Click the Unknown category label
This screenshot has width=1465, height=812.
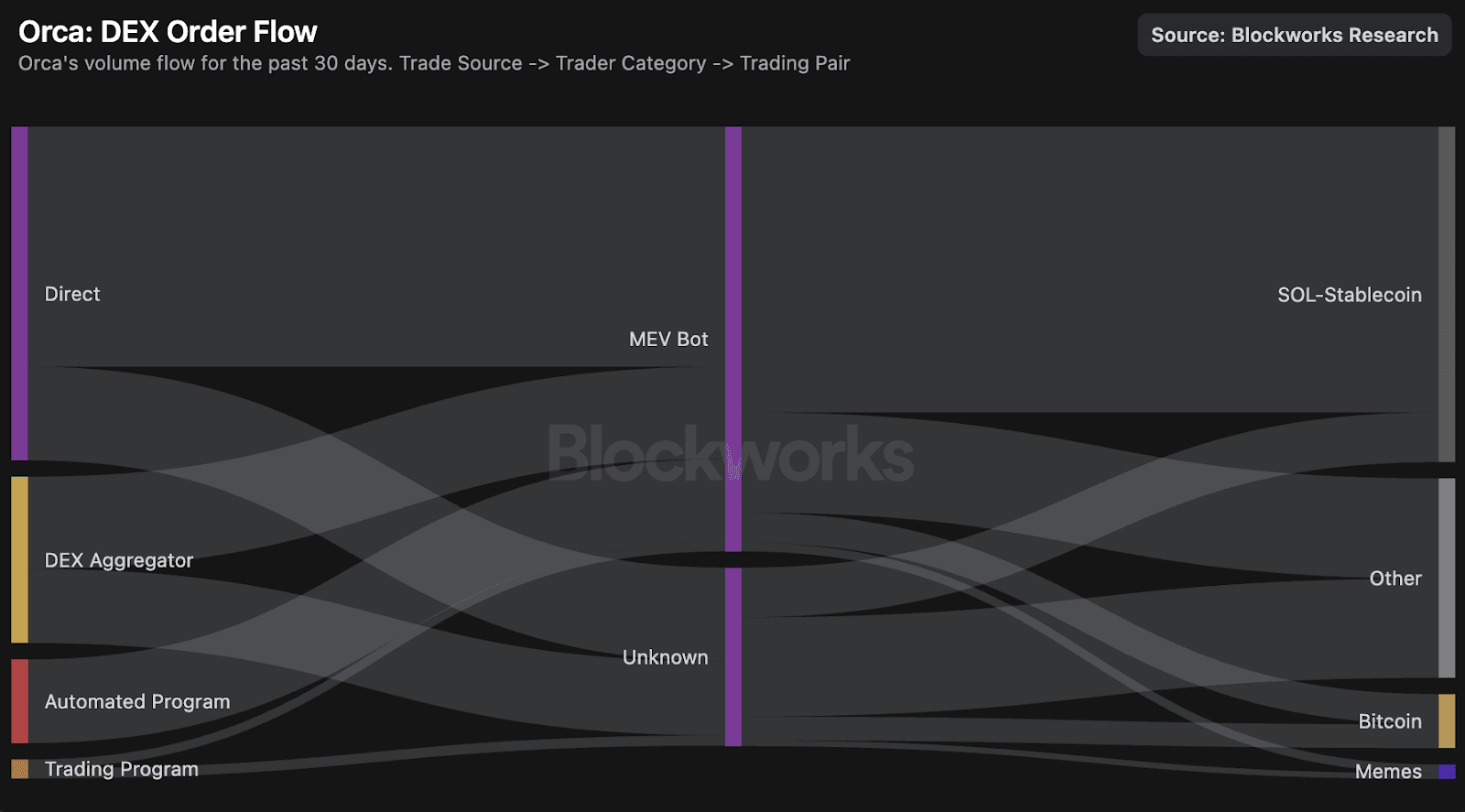[x=665, y=657]
